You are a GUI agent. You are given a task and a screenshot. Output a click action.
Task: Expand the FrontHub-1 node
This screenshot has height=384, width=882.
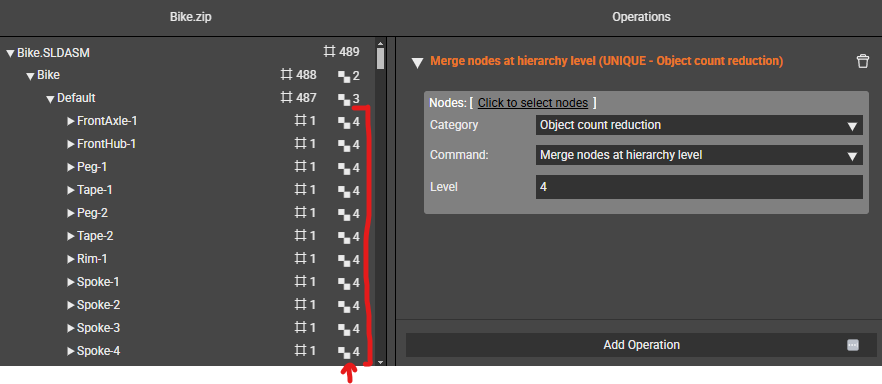tap(71, 144)
